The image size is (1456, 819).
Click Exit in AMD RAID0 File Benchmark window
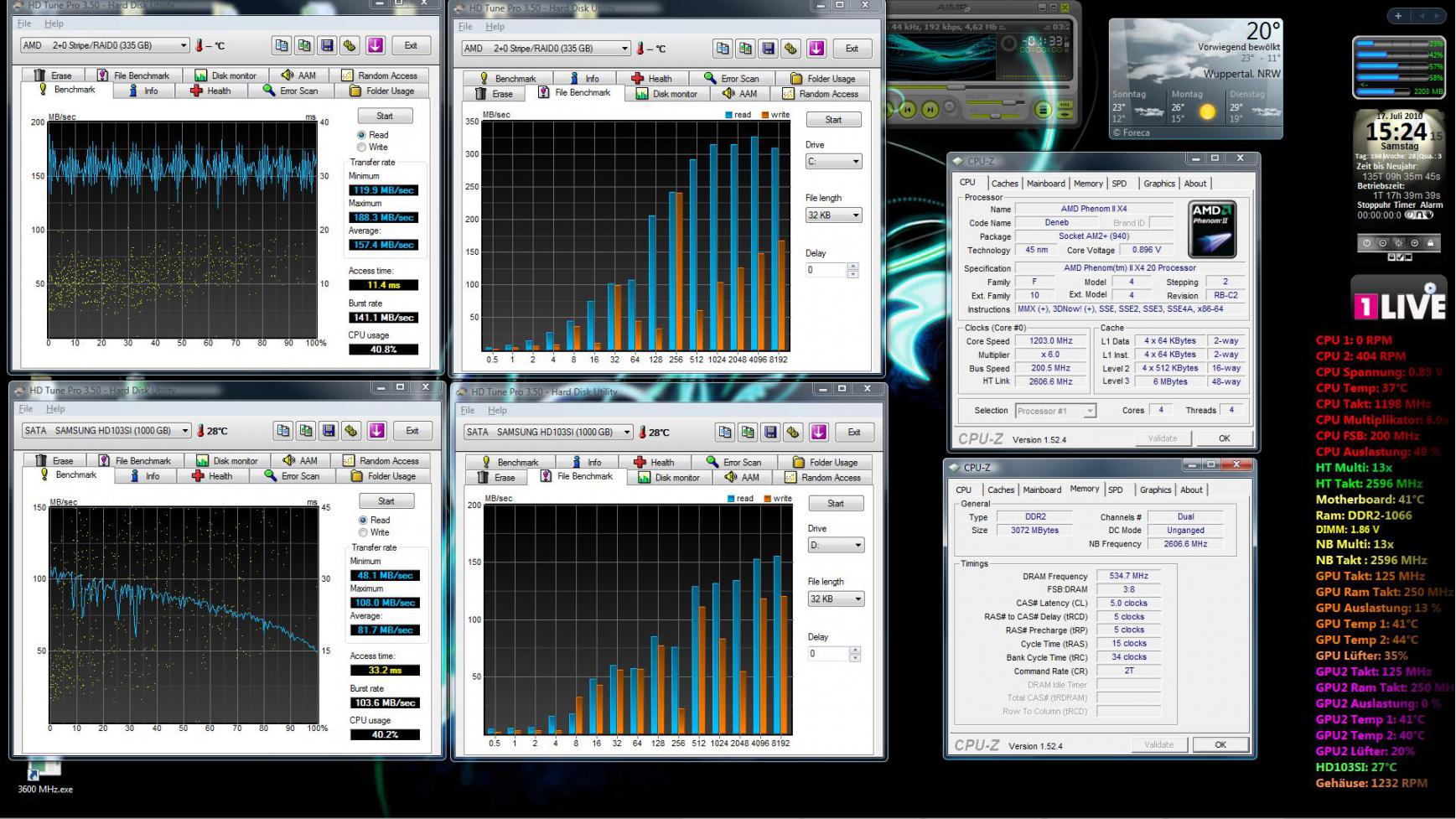coord(852,49)
